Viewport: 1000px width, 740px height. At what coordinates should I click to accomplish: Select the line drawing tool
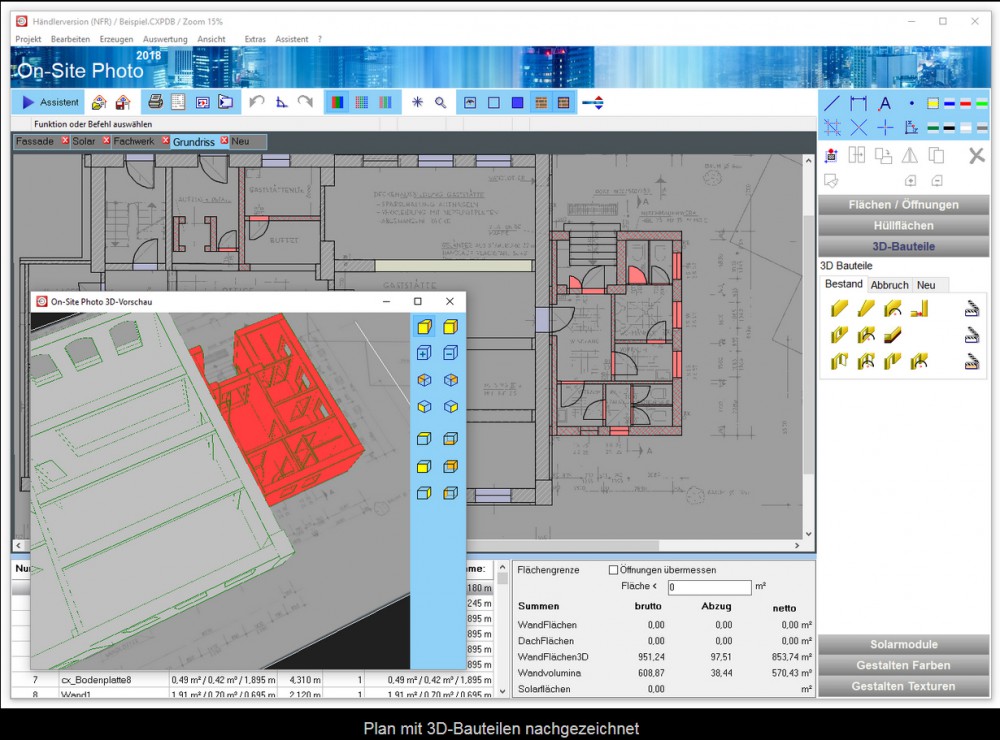832,103
